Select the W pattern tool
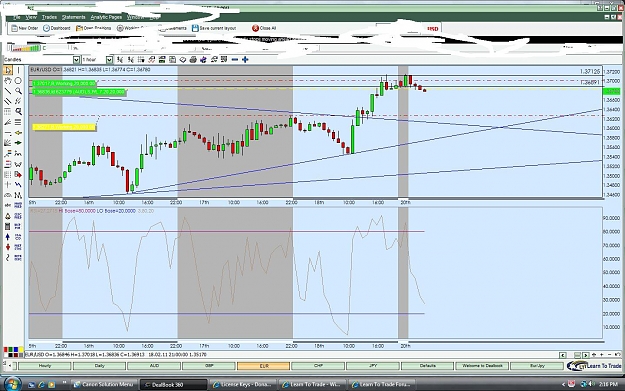Image resolution: width=625 pixels, height=391 pixels. tap(18, 164)
